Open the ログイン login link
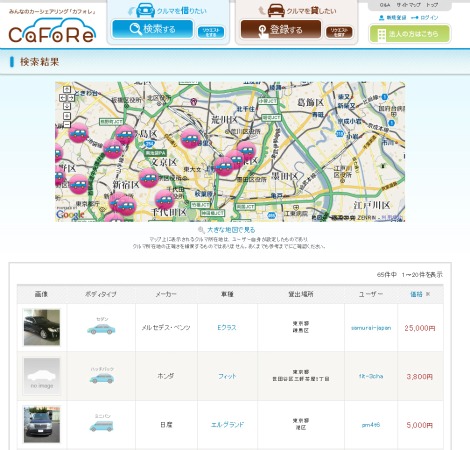The width and height of the screenshot is (470, 450). tap(425, 18)
